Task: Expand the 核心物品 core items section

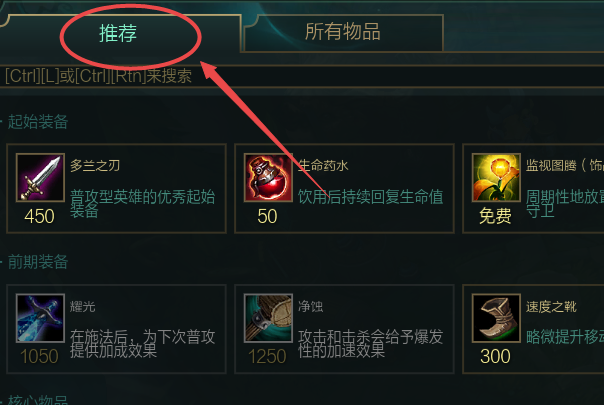Action: 38,400
